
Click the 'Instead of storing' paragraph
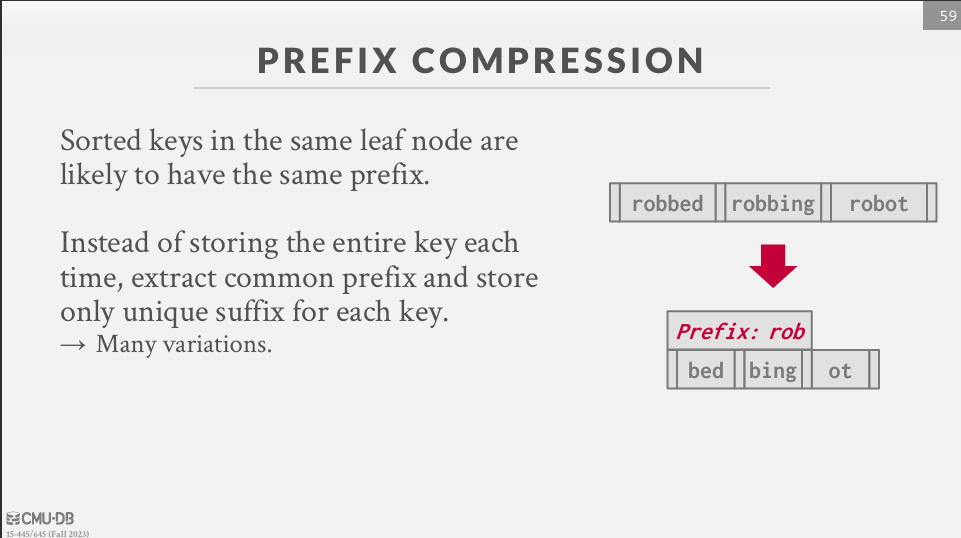299,277
